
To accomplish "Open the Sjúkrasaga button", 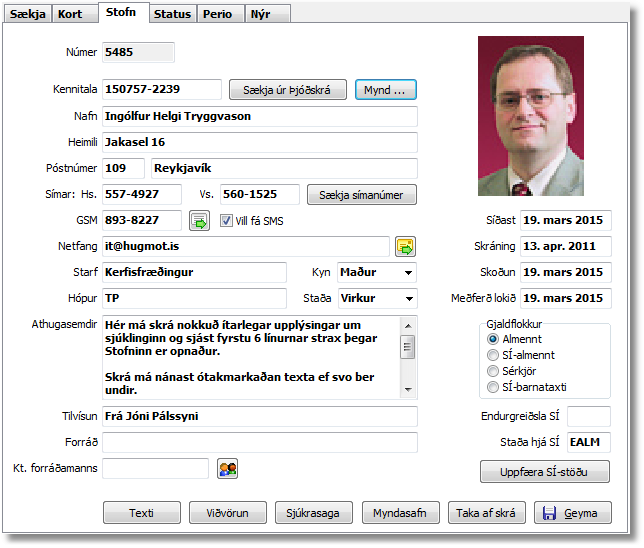I will pos(314,513).
